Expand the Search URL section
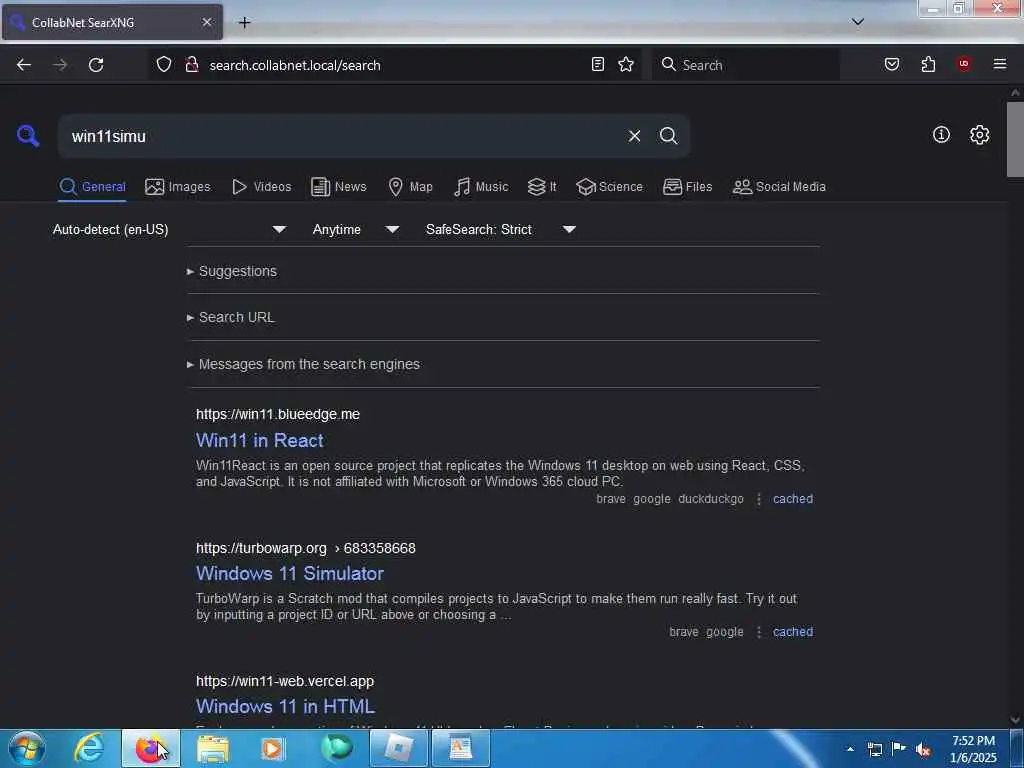The width and height of the screenshot is (1024, 768). pos(231,317)
